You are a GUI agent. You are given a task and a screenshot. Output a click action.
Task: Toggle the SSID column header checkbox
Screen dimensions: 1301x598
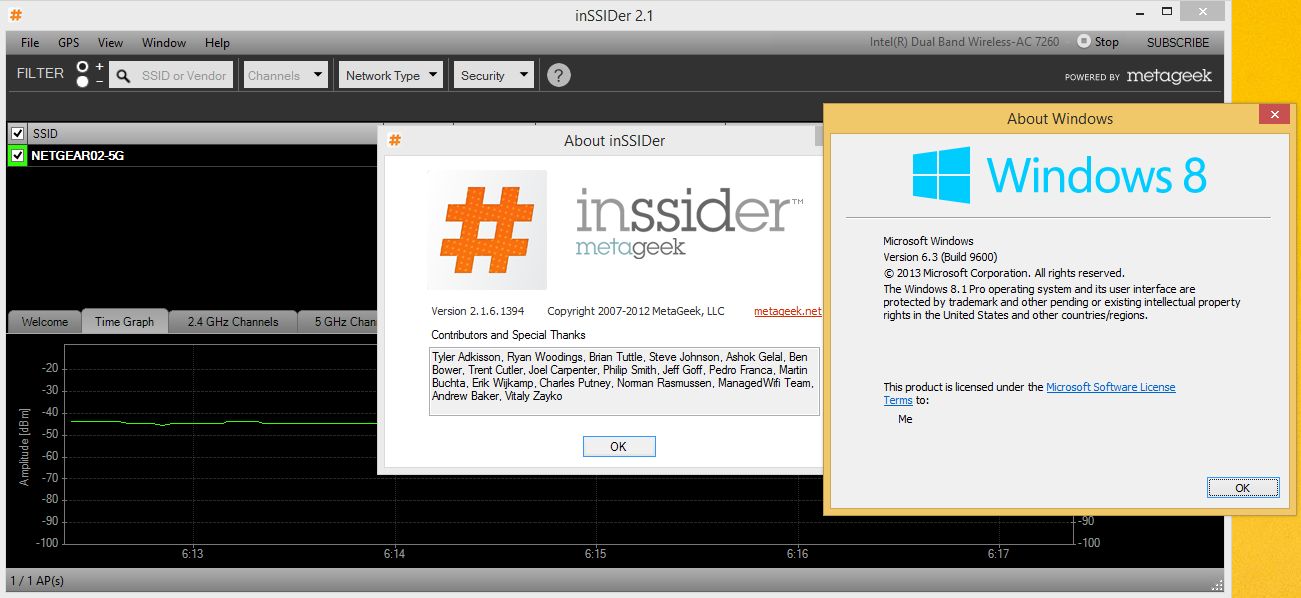(x=17, y=133)
